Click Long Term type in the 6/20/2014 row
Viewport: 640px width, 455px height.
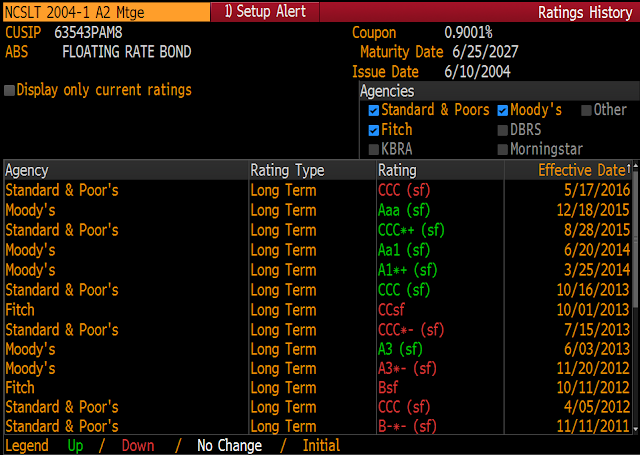[283, 250]
